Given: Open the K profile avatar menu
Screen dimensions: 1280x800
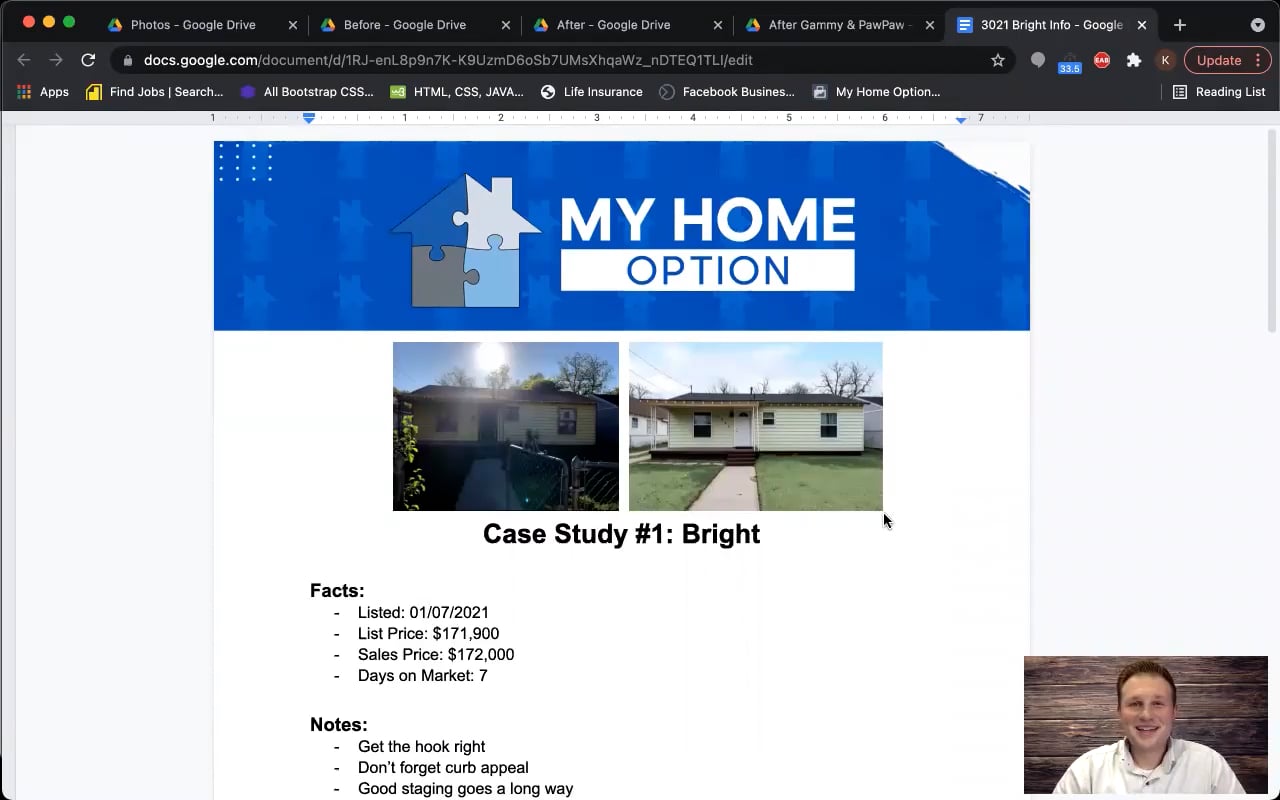Looking at the screenshot, I should coord(1165,60).
